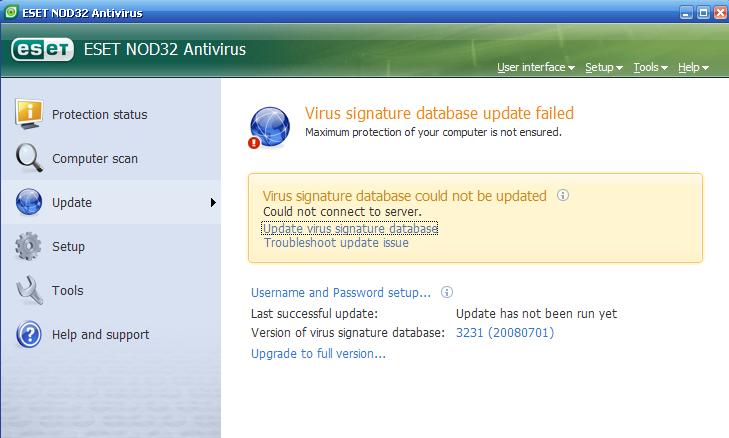Click the ESET logo in header
The width and height of the screenshot is (729, 438).
[39, 50]
